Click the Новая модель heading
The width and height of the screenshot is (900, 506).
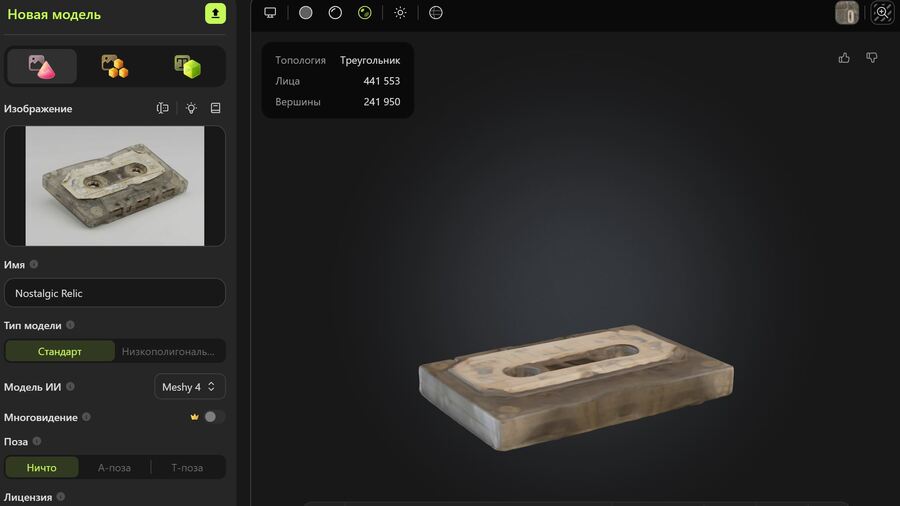(x=54, y=14)
